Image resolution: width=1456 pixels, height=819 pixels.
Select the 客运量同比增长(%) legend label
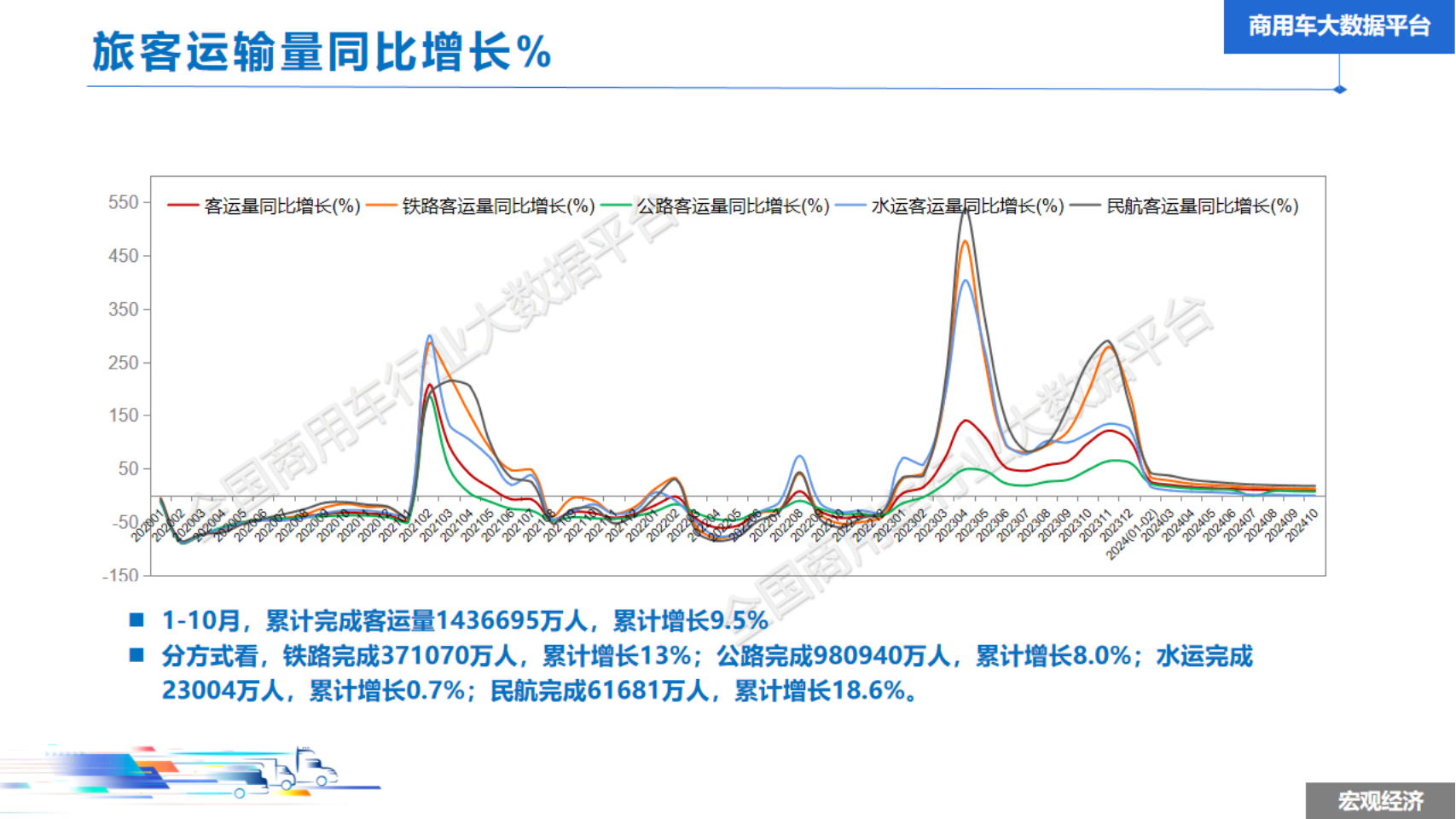pyautogui.click(x=281, y=206)
